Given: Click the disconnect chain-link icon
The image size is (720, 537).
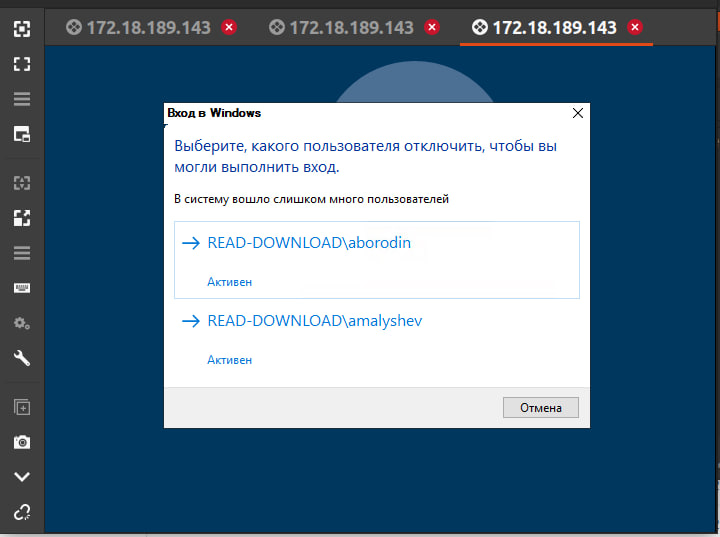Looking at the screenshot, I should (22, 512).
